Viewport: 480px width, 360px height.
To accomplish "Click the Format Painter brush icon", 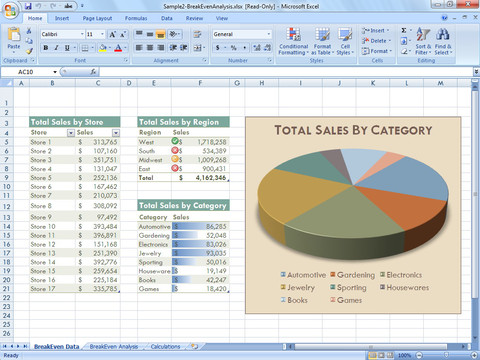I will 29,51.
